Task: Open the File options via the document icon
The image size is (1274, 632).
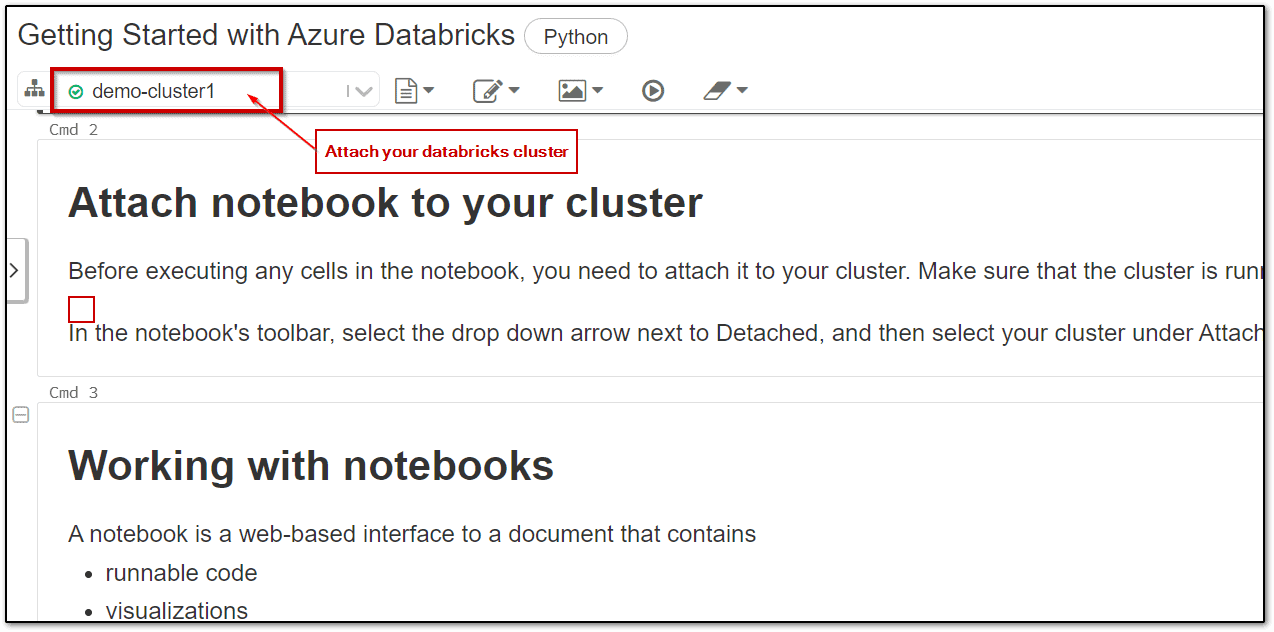Action: pos(406,89)
